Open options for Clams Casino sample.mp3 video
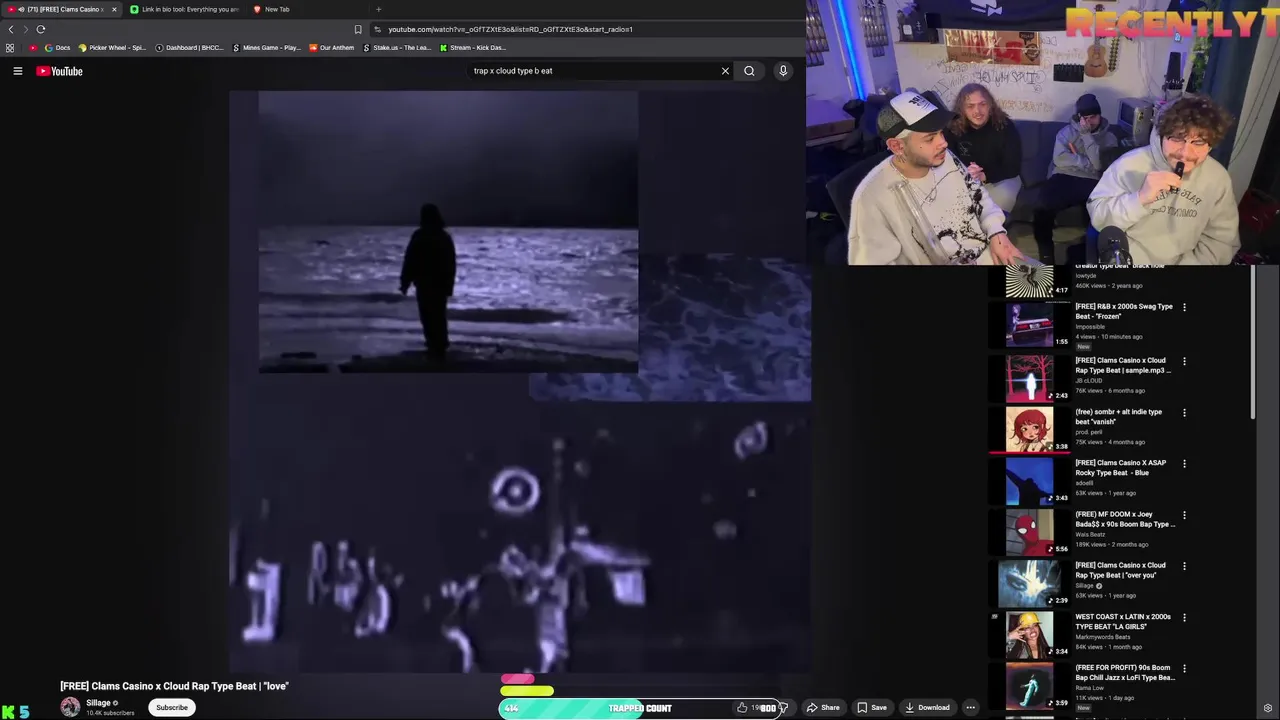 point(1184,361)
